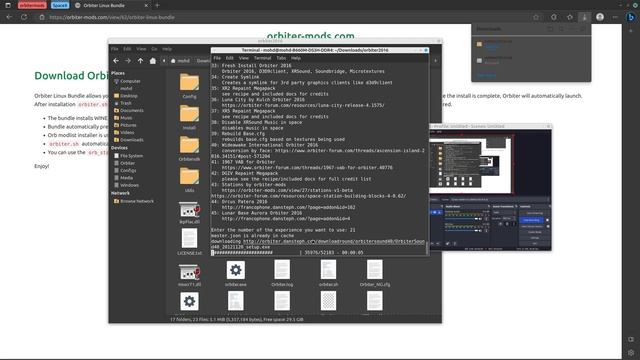This screenshot has width=640, height=360.
Task: Open Browse Network in sidebar
Action: [x=134, y=201]
